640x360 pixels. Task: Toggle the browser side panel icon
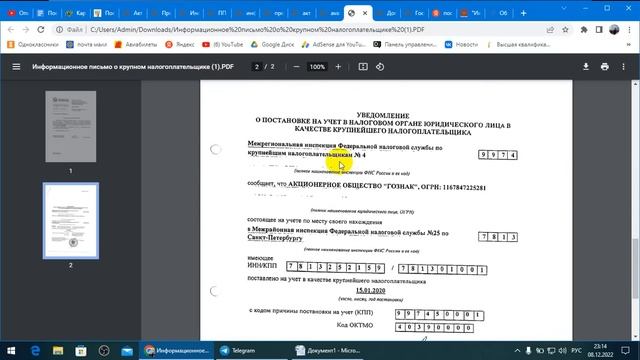tap(599, 29)
